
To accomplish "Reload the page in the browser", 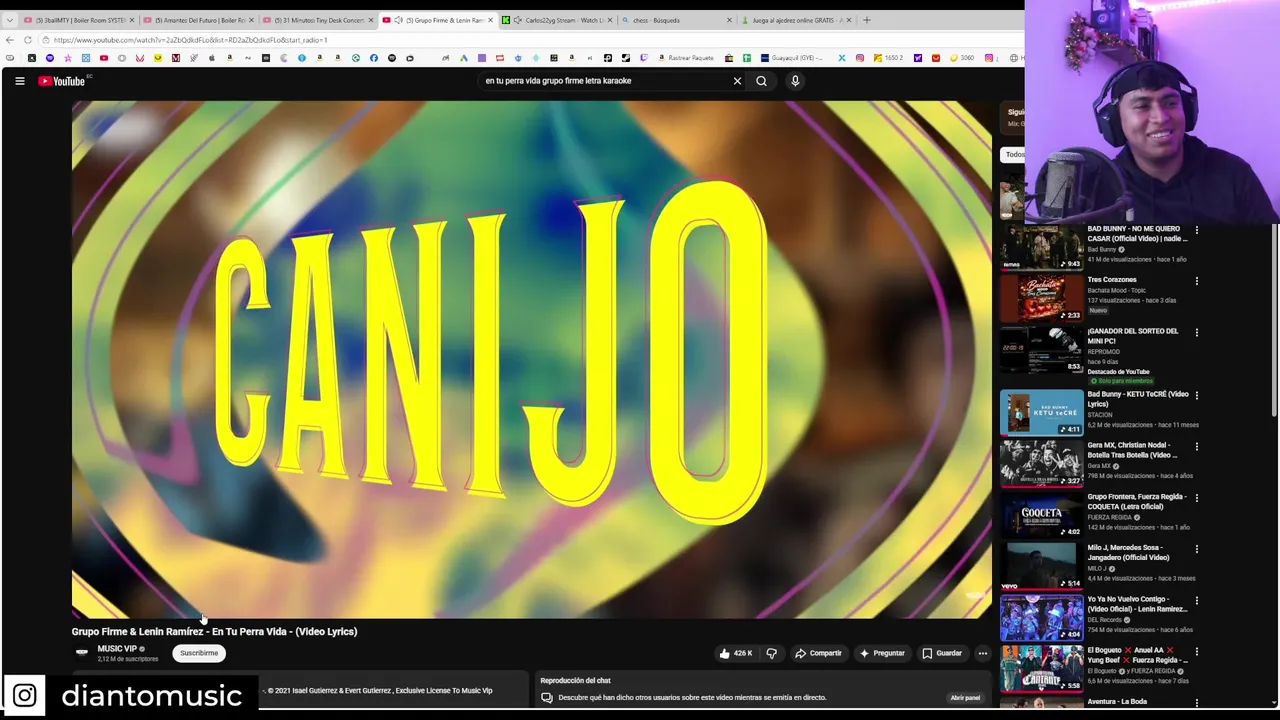I will point(27,40).
